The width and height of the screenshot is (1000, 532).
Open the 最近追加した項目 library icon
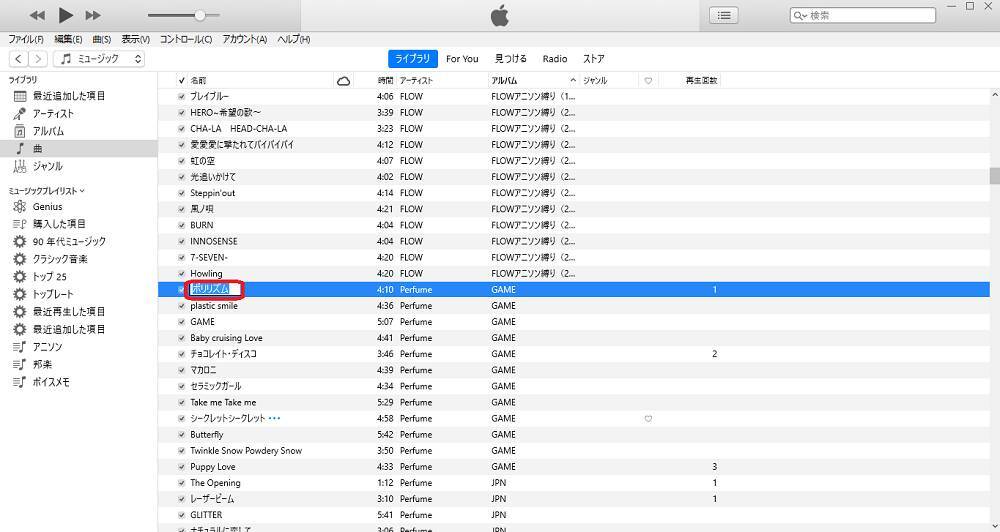[x=20, y=96]
